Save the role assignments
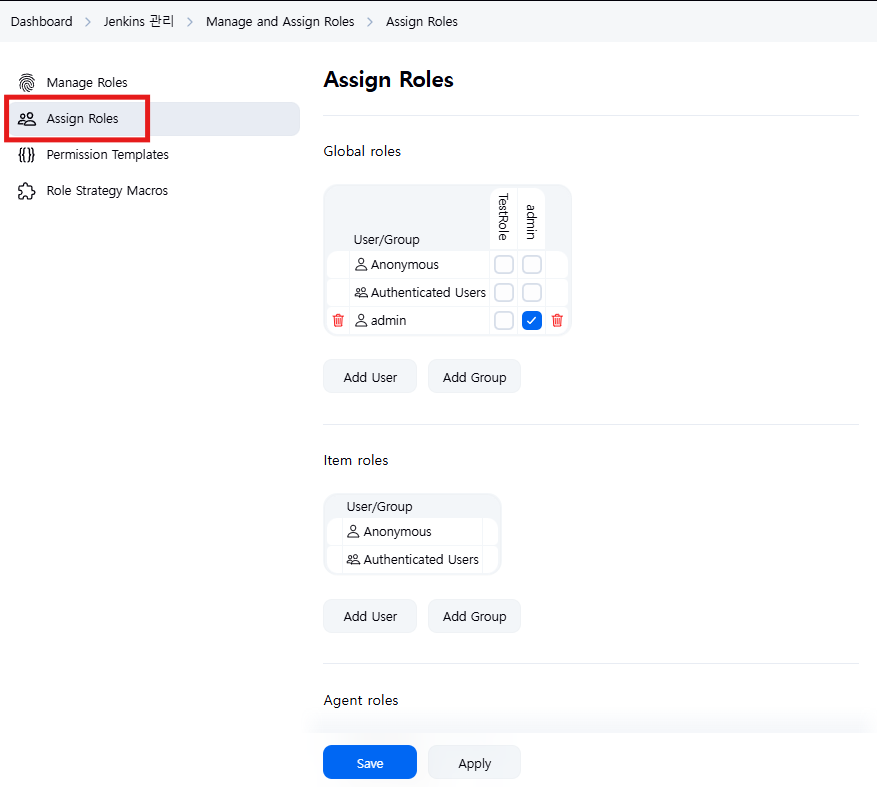Viewport: 877px width, 787px height. [370, 763]
